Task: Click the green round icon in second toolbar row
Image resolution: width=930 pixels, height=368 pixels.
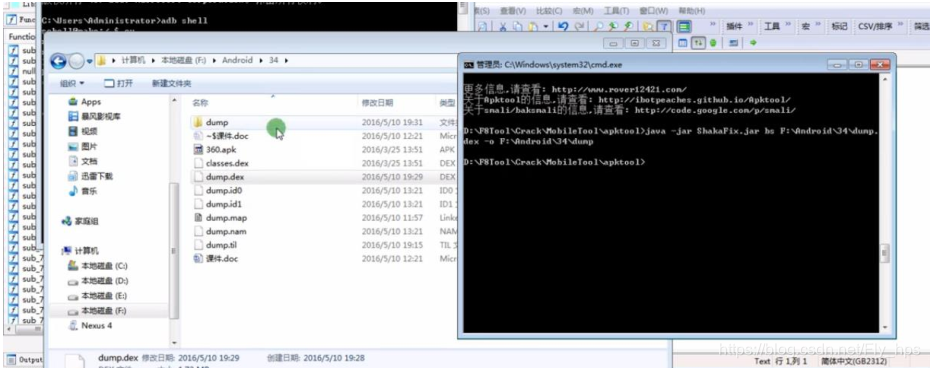Action: (713, 43)
